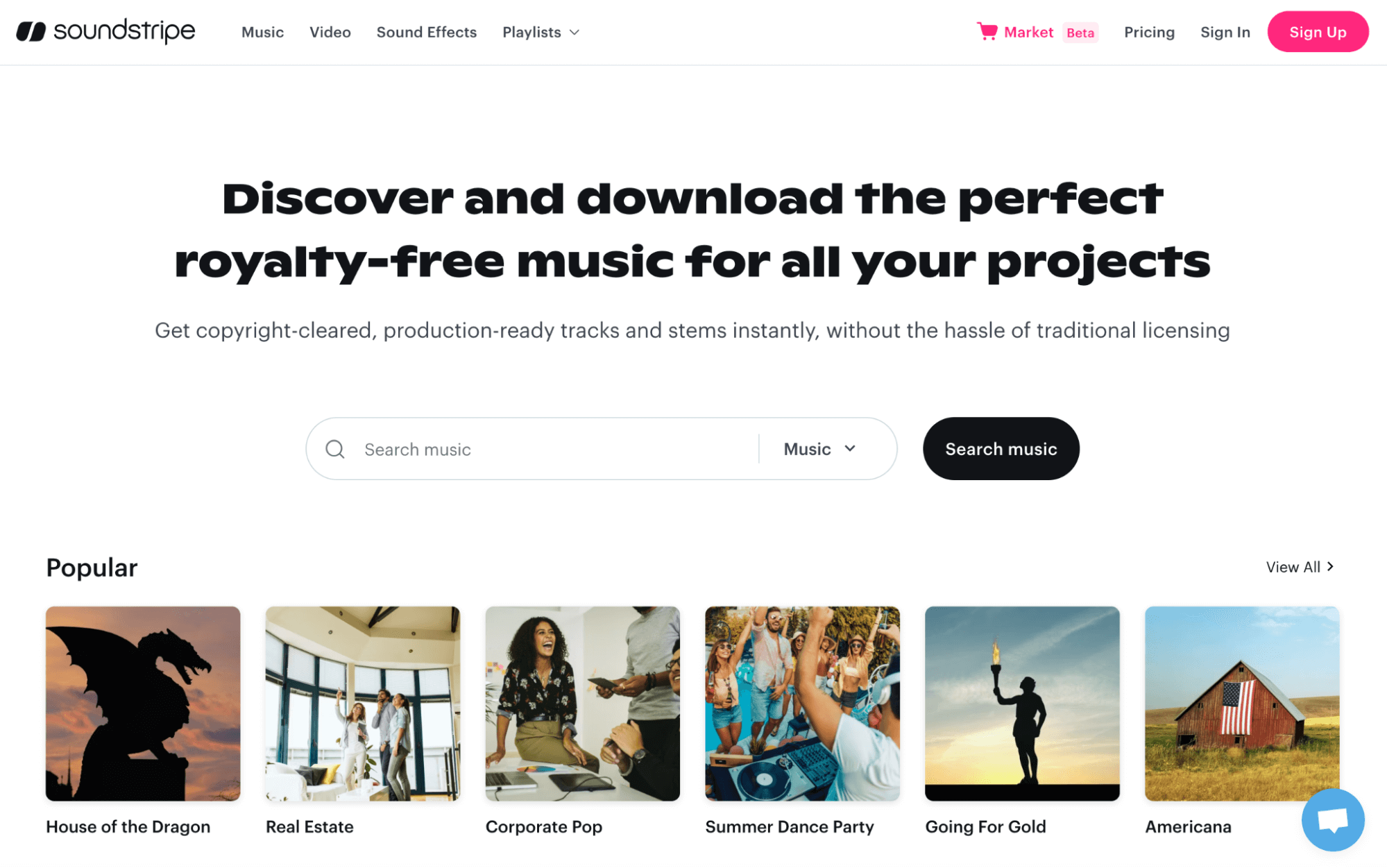Click the Sign Up button

click(1318, 32)
